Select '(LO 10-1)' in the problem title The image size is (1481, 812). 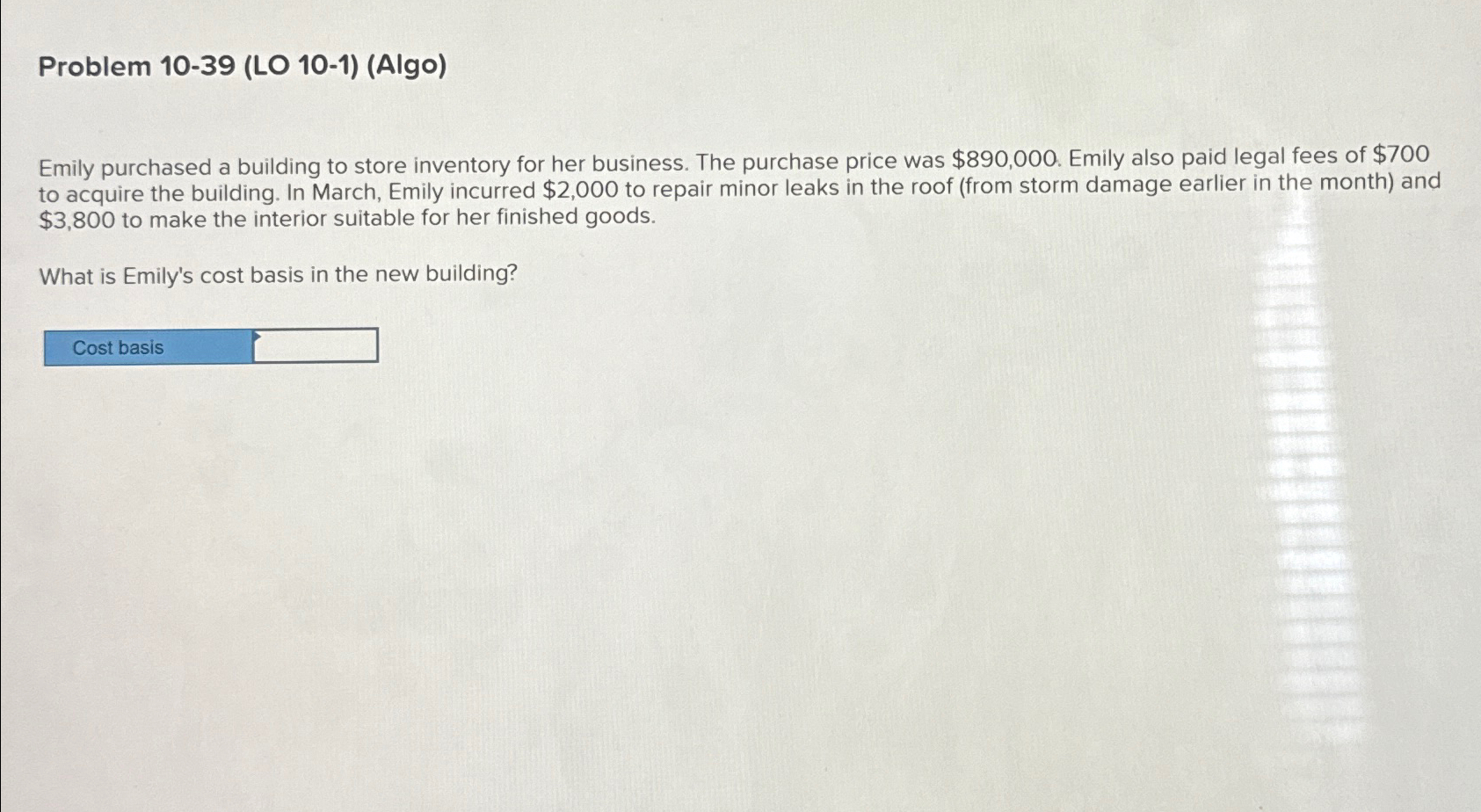tap(304, 66)
